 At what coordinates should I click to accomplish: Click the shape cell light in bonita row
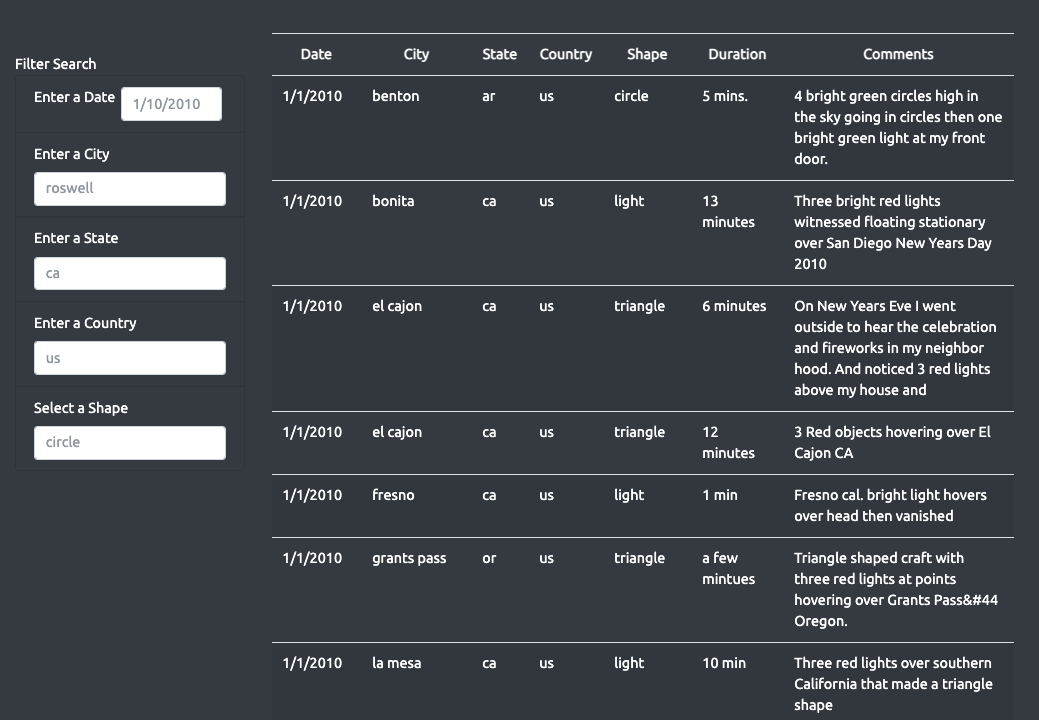point(629,201)
